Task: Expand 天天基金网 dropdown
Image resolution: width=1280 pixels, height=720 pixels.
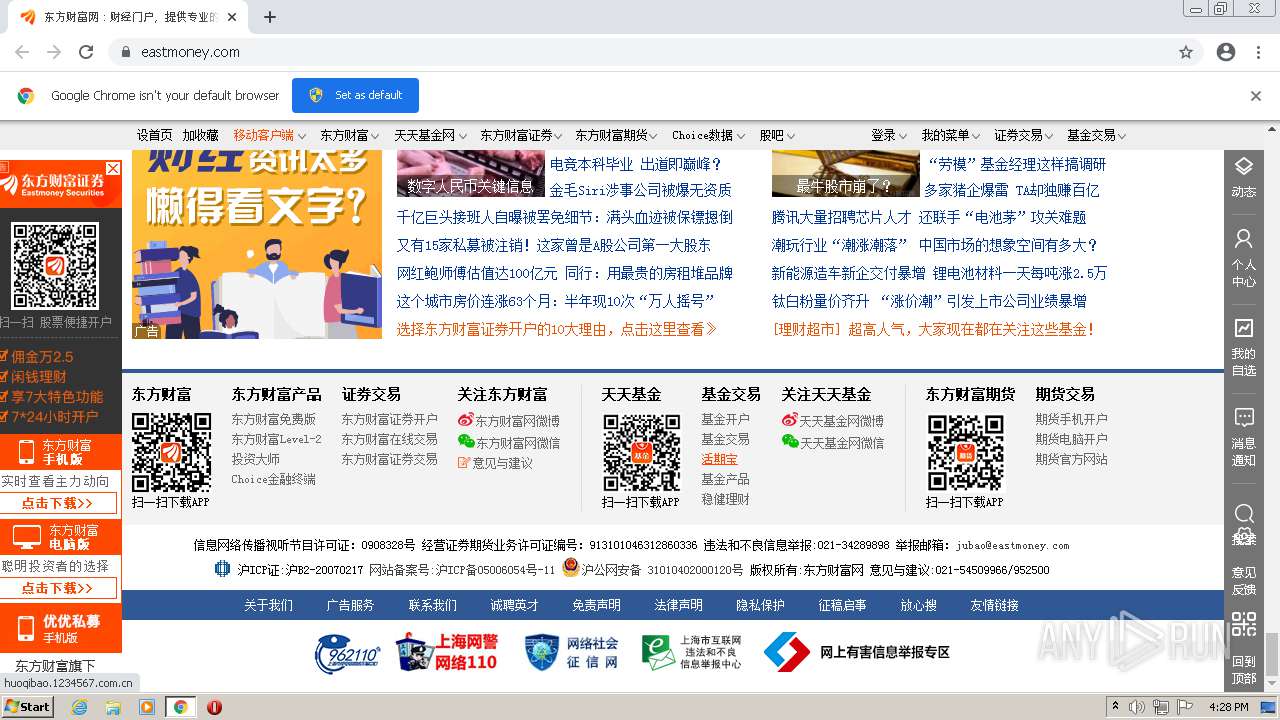Action: pyautogui.click(x=429, y=135)
